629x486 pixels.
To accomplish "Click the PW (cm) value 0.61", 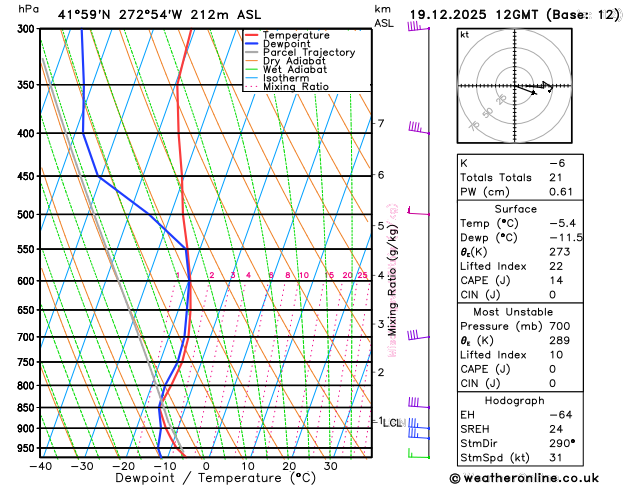I will click(x=561, y=192).
